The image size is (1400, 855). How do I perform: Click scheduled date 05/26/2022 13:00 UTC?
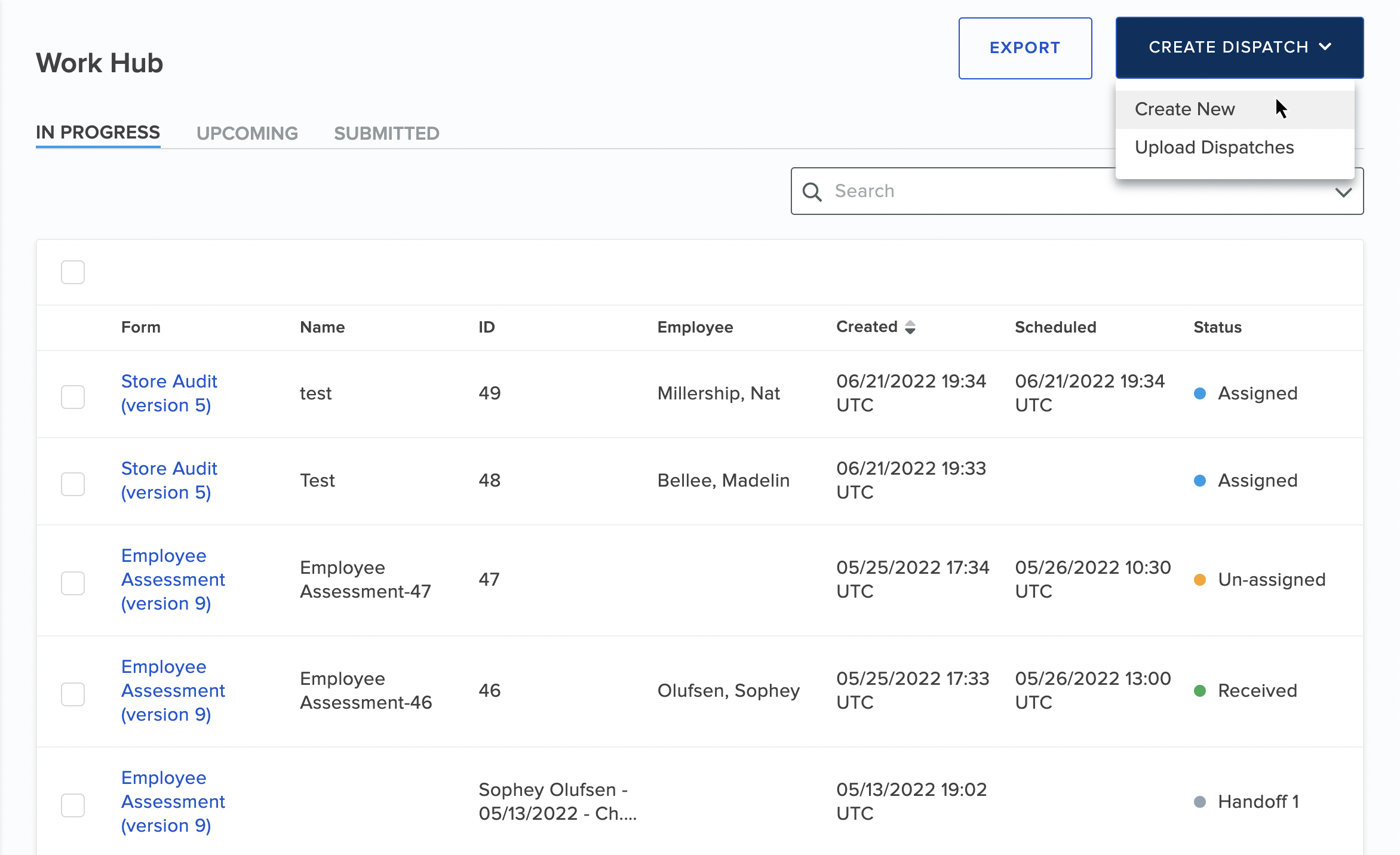(x=1092, y=691)
